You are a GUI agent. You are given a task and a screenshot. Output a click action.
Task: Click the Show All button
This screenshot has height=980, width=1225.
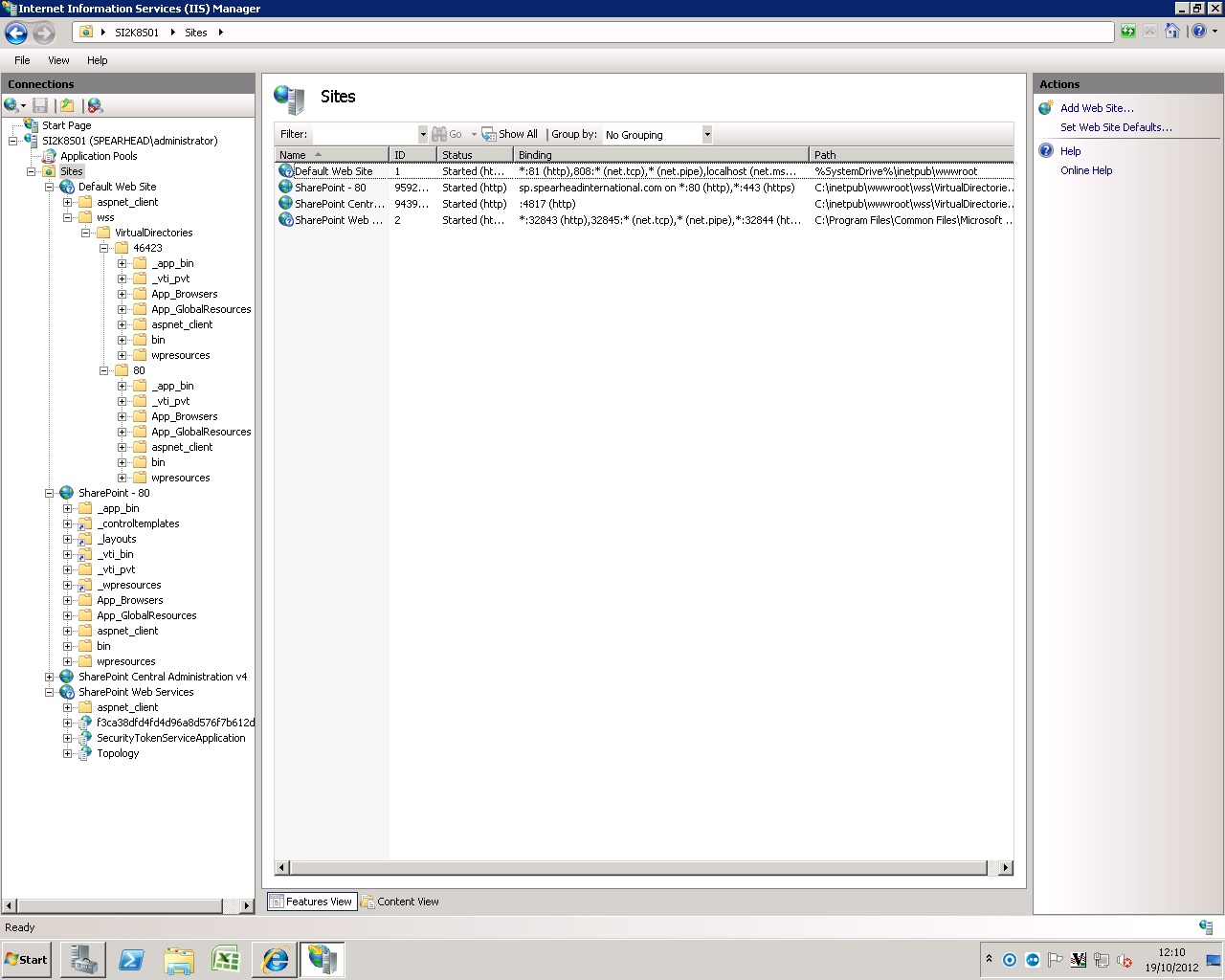click(510, 134)
